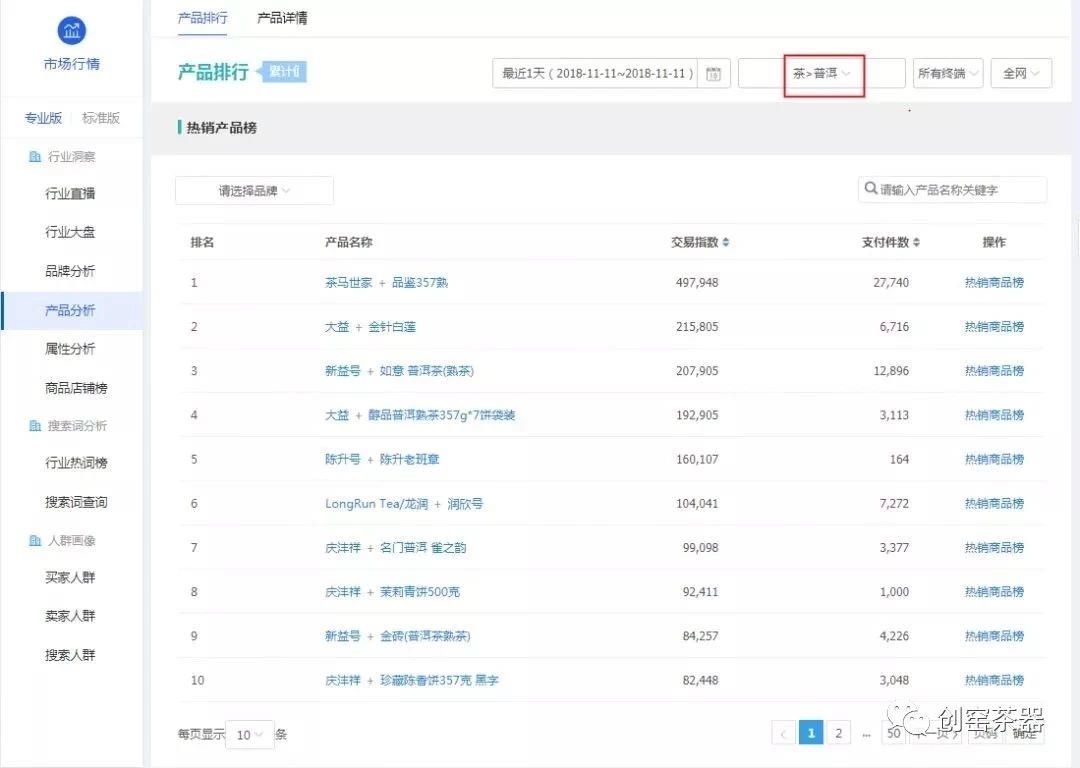Expand the 全网 dropdown

pos(1021,73)
